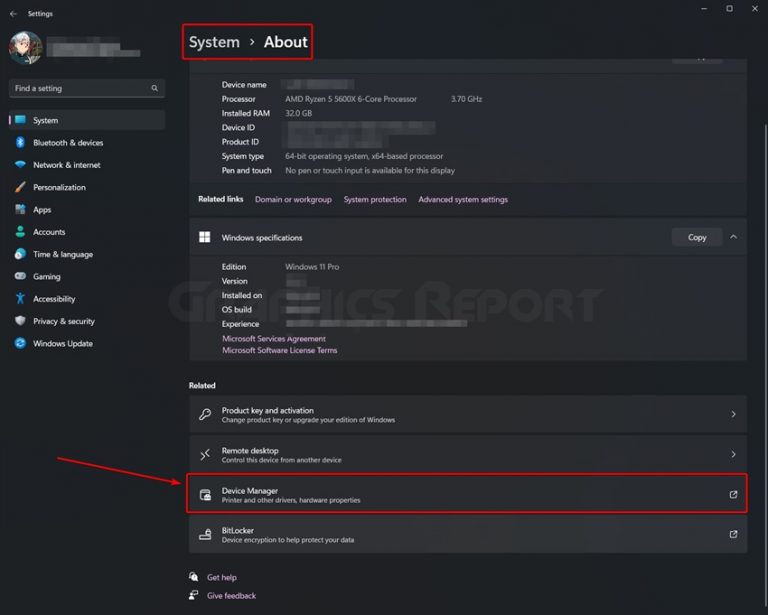Viewport: 768px width, 615px height.
Task: Select the System monitor icon in sidebar
Action: pyautogui.click(x=20, y=120)
